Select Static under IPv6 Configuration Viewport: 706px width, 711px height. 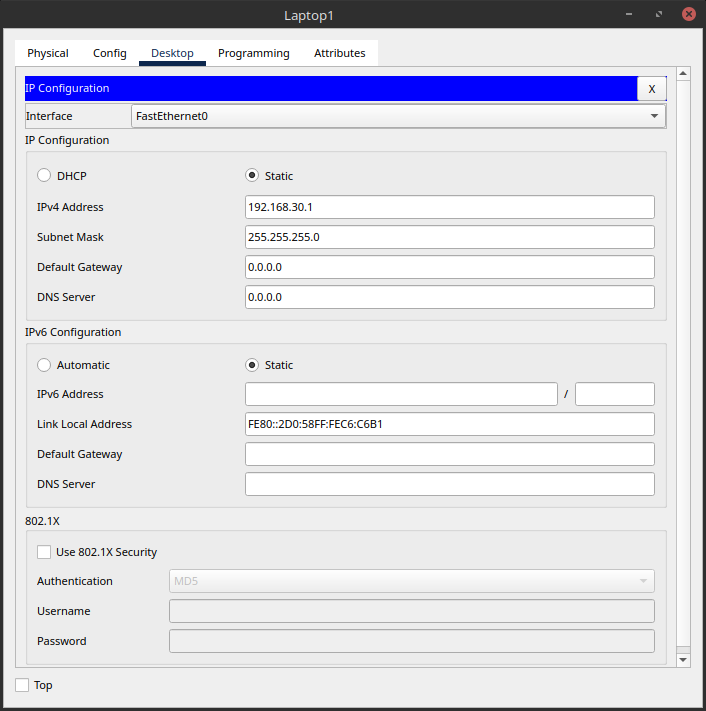252,365
